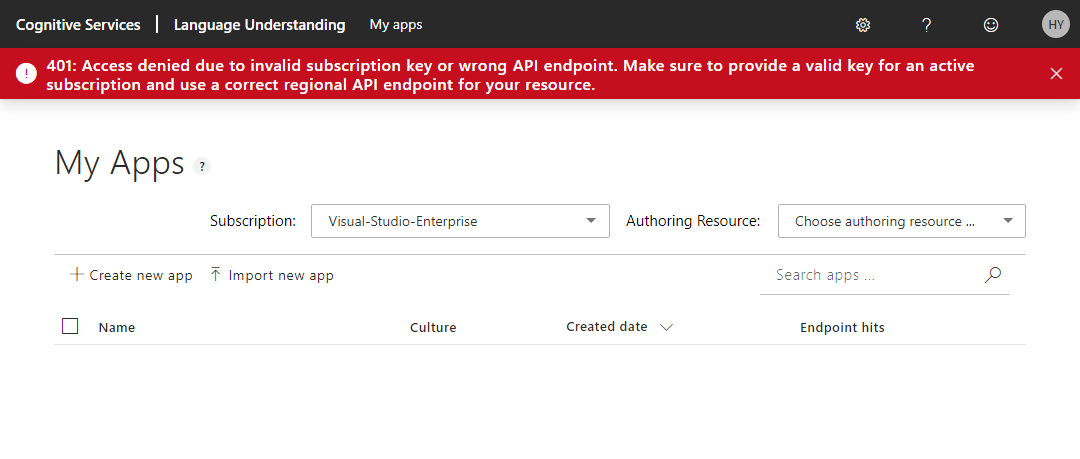Open the settings gear icon
The height and width of the screenshot is (459, 1080).
[864, 25]
